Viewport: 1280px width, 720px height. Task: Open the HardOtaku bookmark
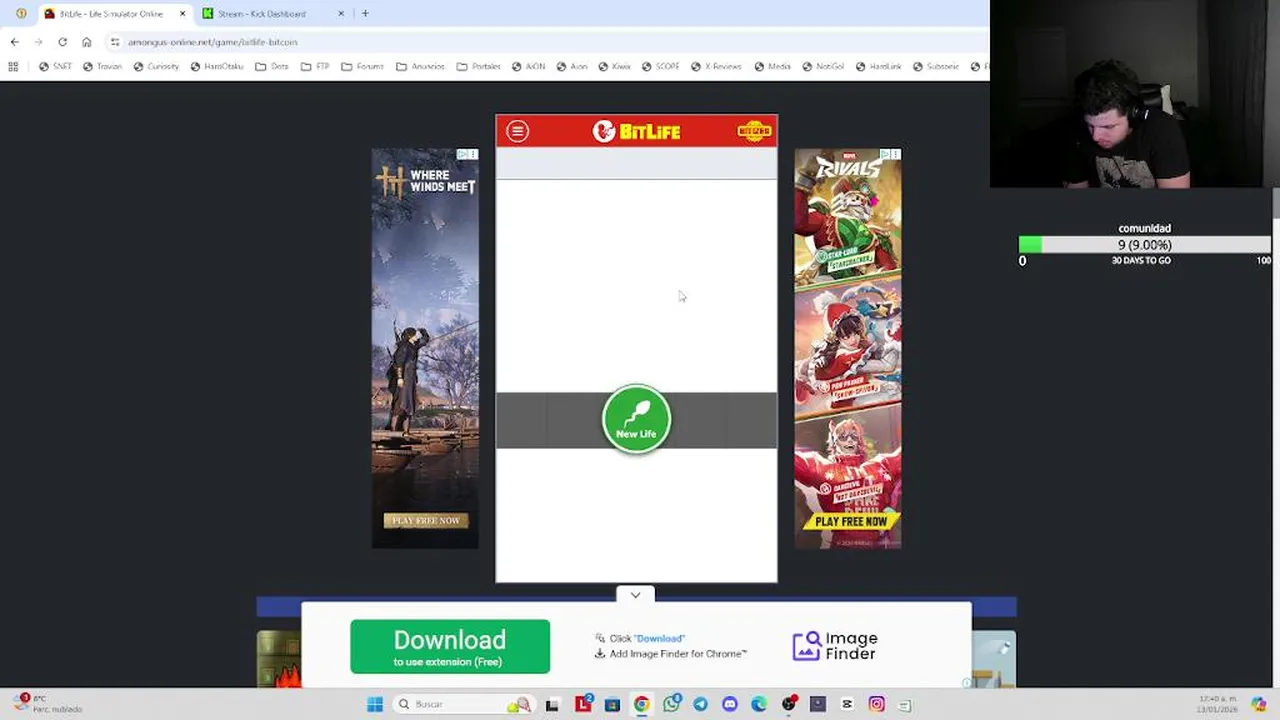[x=216, y=67]
